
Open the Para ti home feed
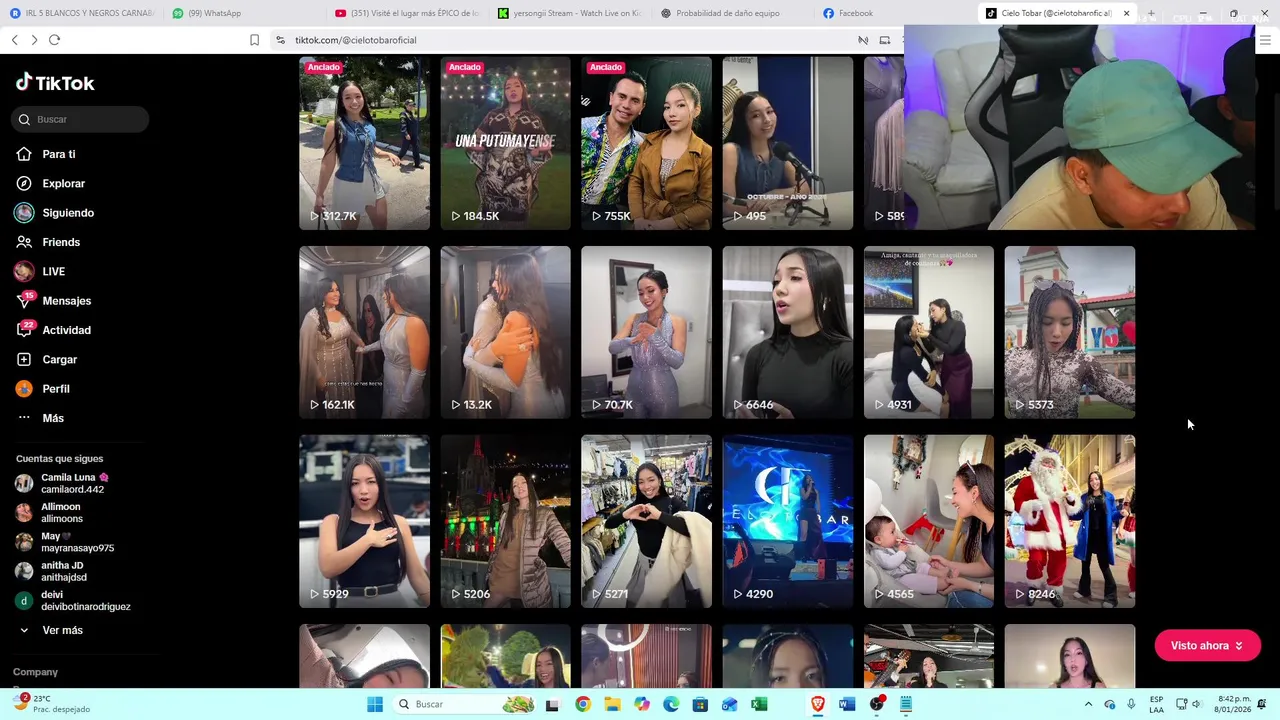point(46,154)
